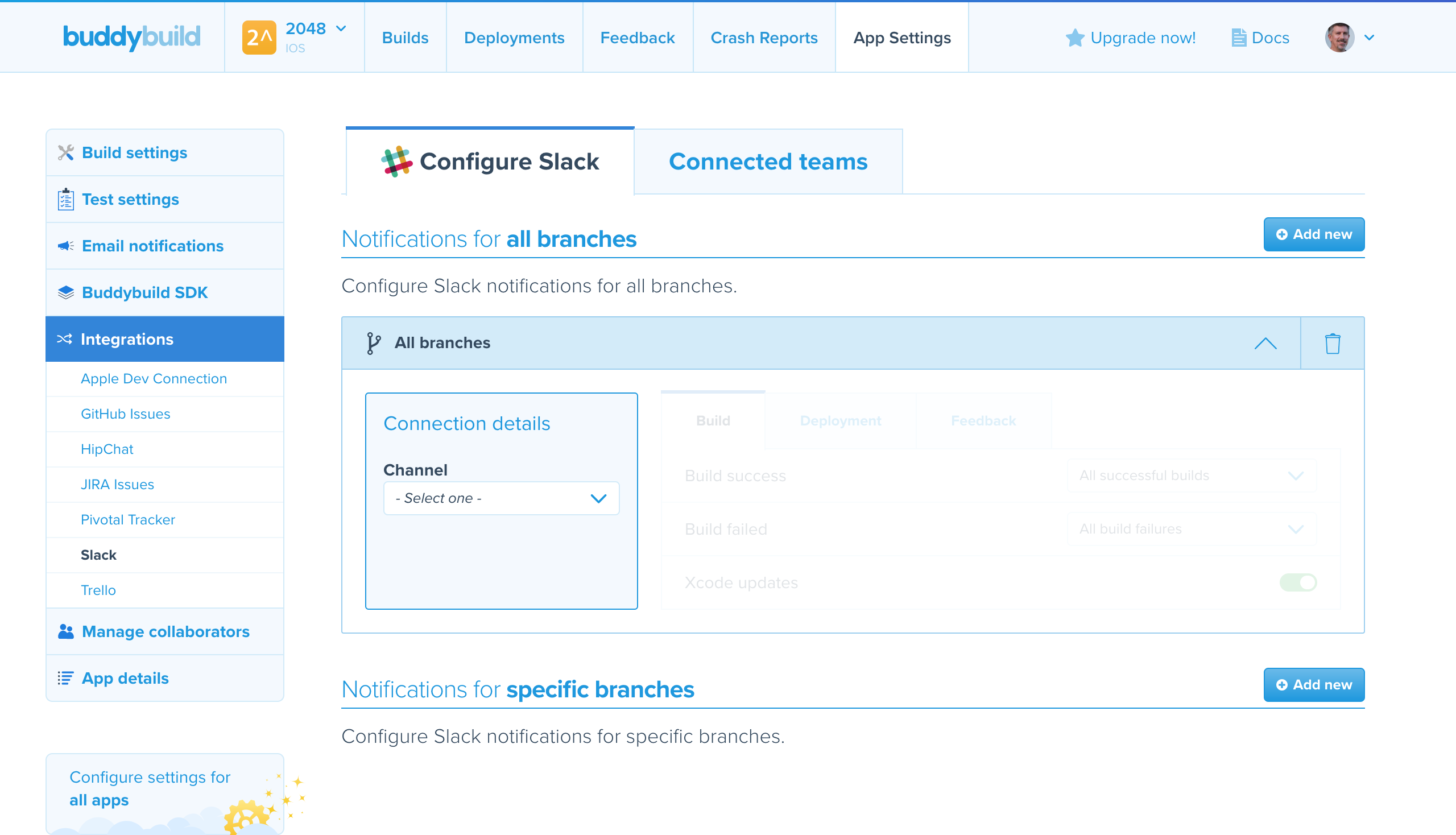Click the Manage collaborators people icon

[x=66, y=631]
